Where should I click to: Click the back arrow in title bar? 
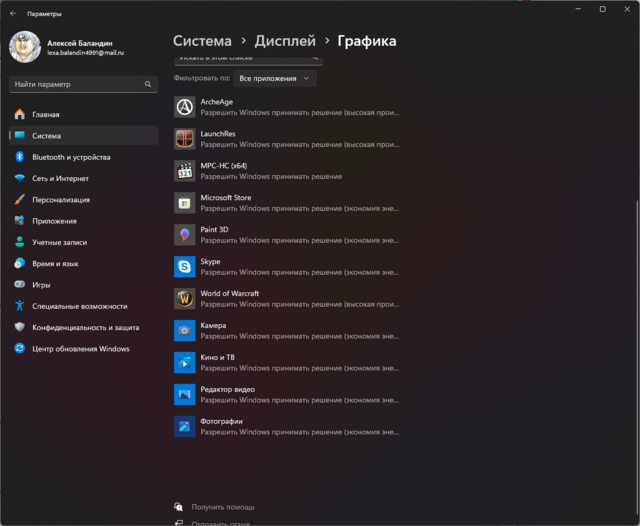point(13,14)
